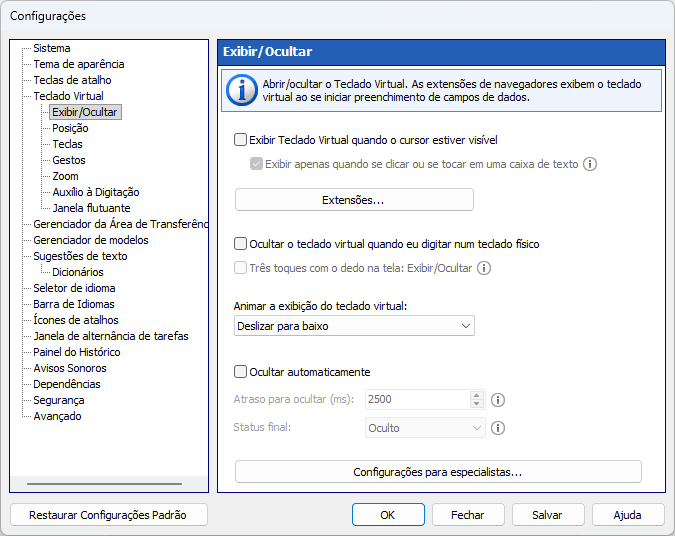Open Ícones de atalhos settings
675x536 pixels.
(76, 320)
